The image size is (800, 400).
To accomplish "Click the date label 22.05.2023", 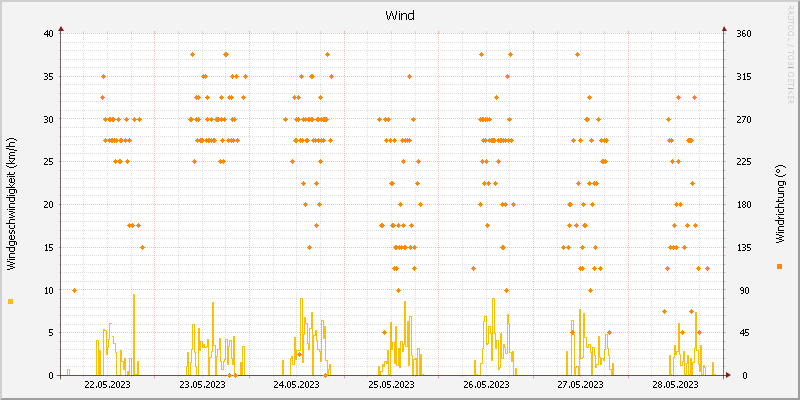I will 107,384.
